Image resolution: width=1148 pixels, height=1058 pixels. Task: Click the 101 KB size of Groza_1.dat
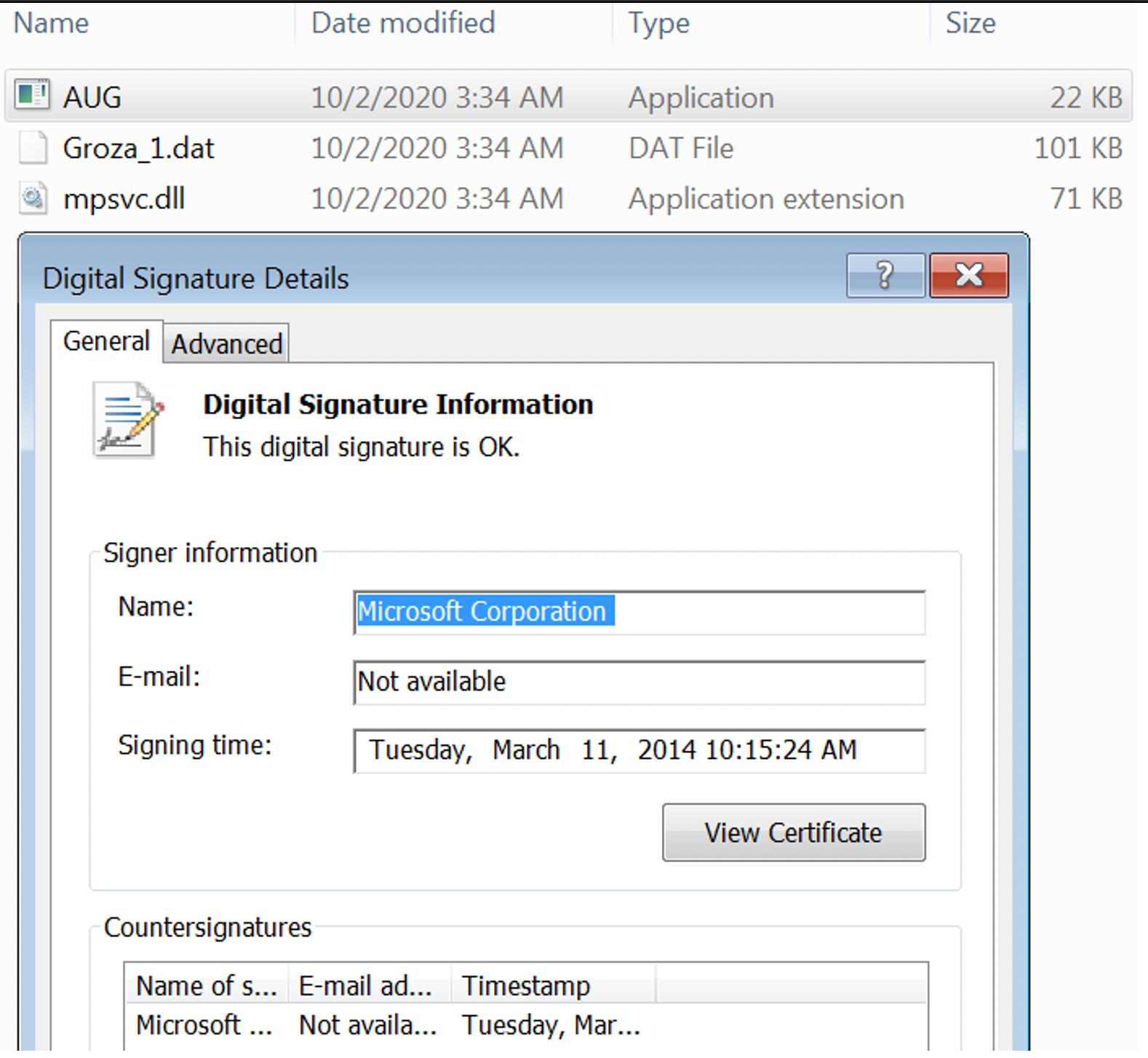pos(1079,148)
